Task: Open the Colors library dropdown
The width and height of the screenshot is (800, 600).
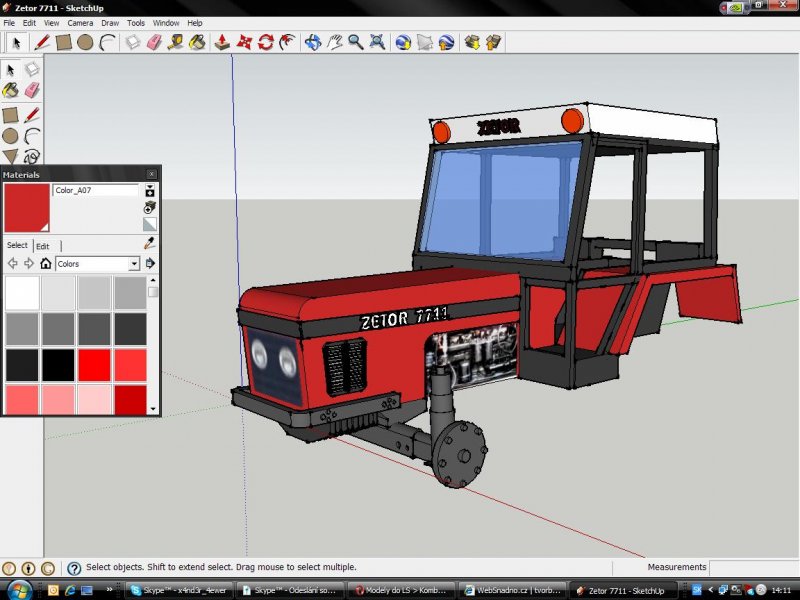Action: [x=134, y=264]
